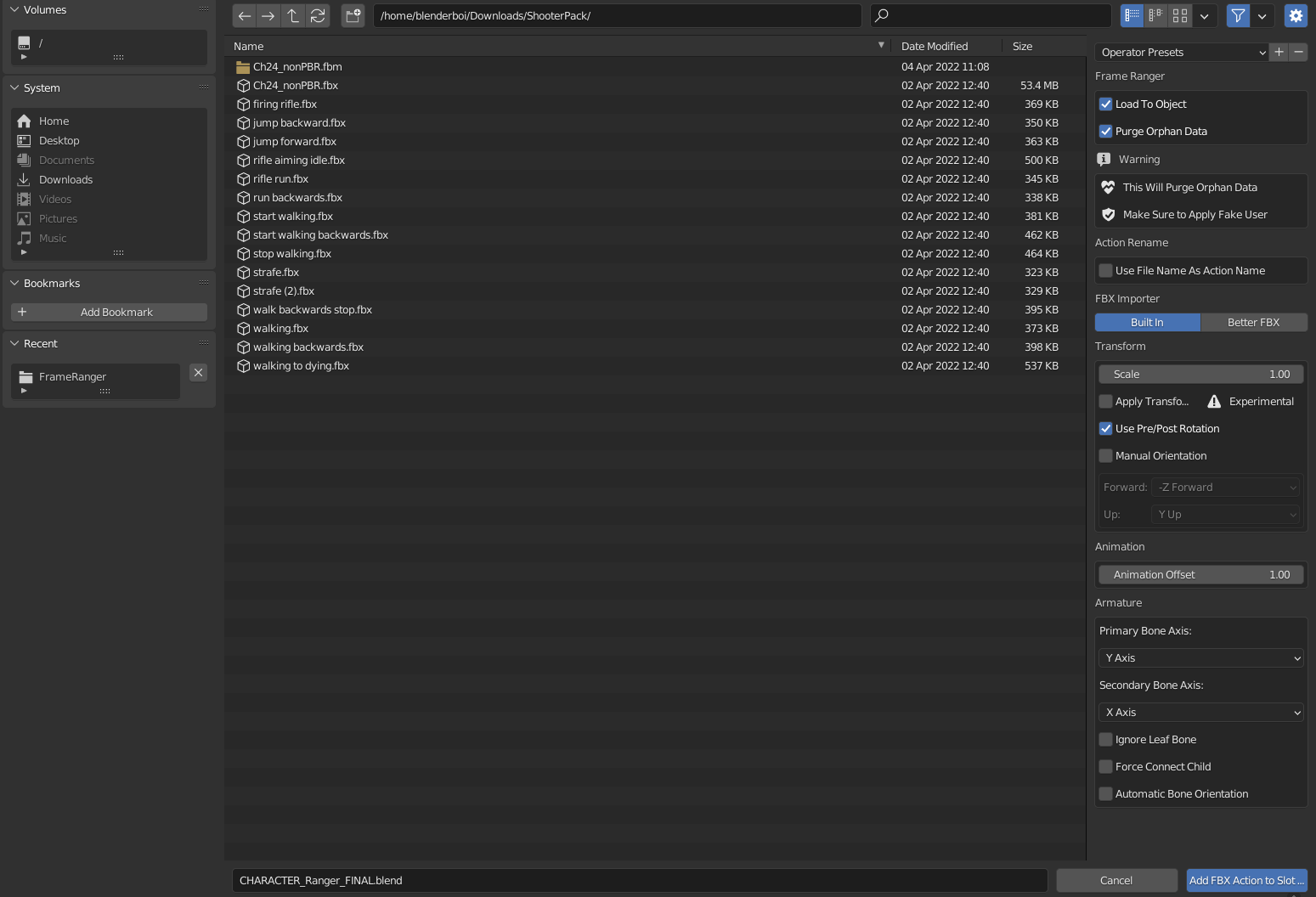Switch to vertical list display mode
The height and width of the screenshot is (897, 1316).
pos(1132,15)
